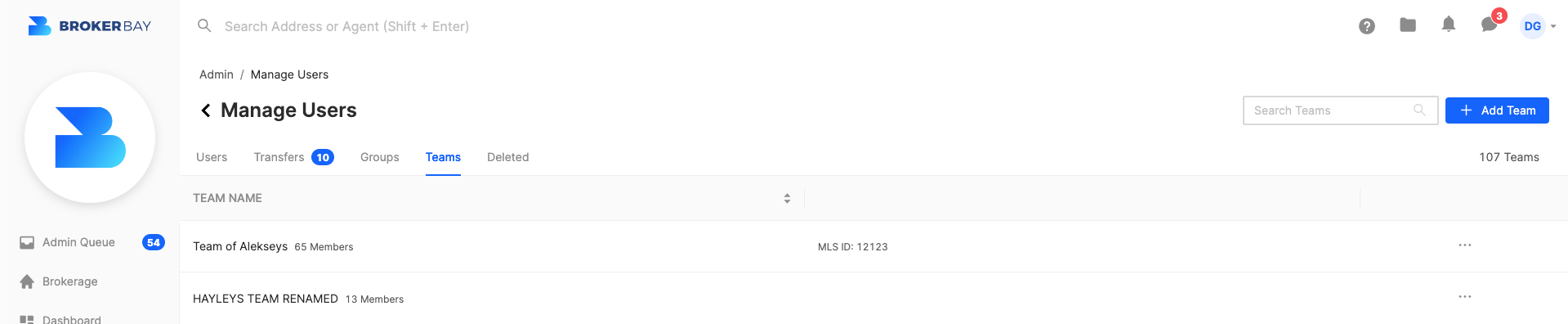The image size is (1568, 324).
Task: Open notifications bell icon
Action: click(x=1449, y=25)
